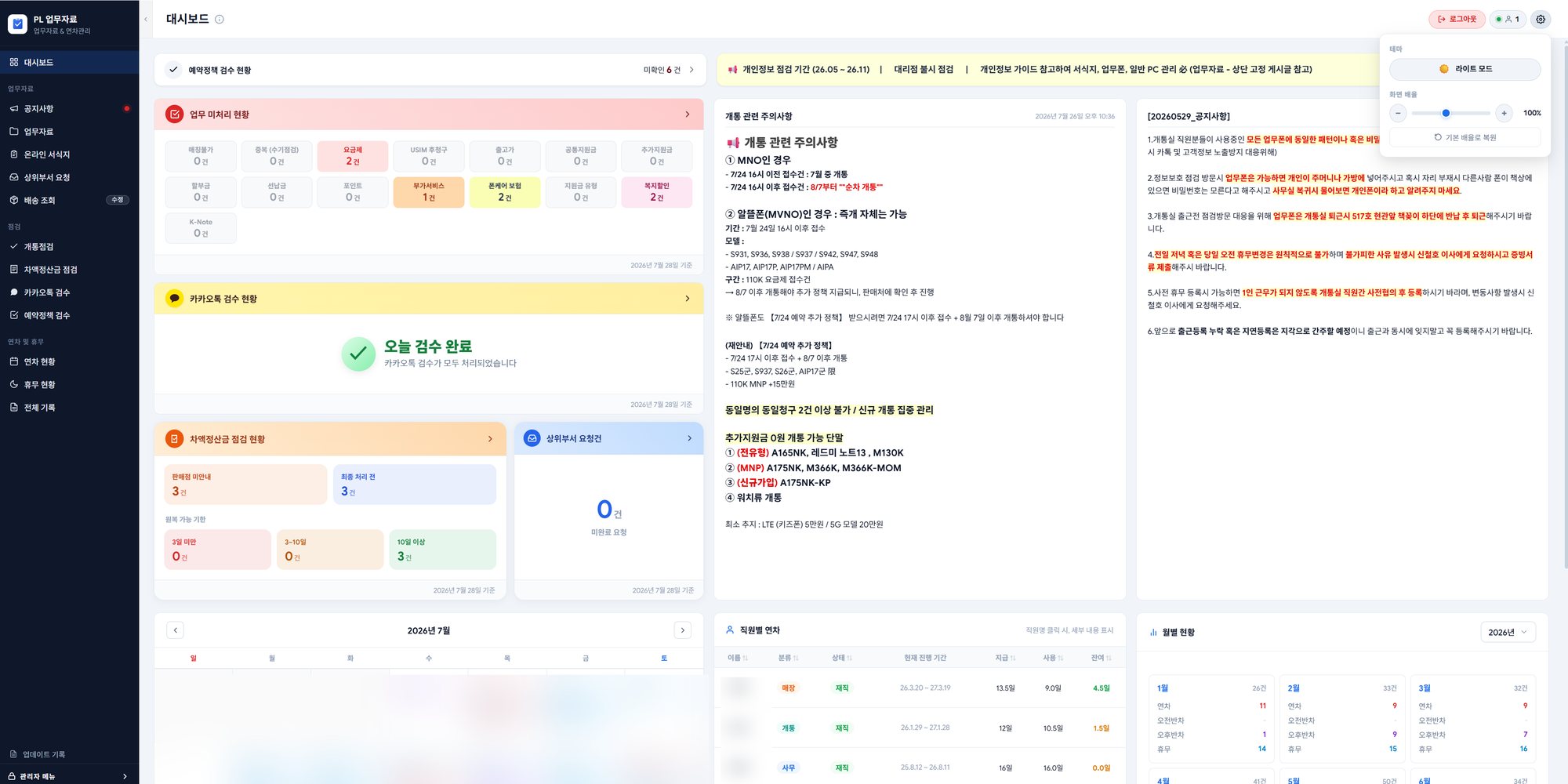Viewport: 1568px width, 784px height.
Task: Click the 직원별 연차 person icon
Action: click(x=730, y=630)
